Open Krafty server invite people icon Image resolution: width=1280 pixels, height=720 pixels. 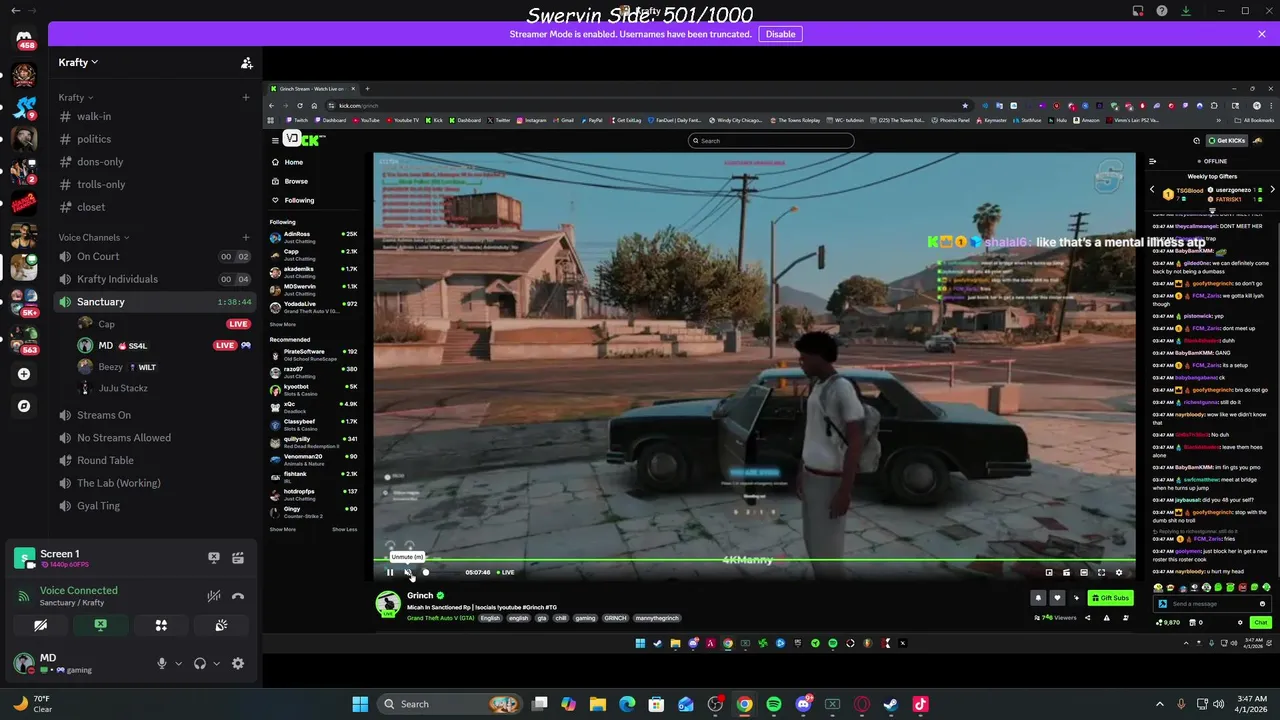pos(246,62)
